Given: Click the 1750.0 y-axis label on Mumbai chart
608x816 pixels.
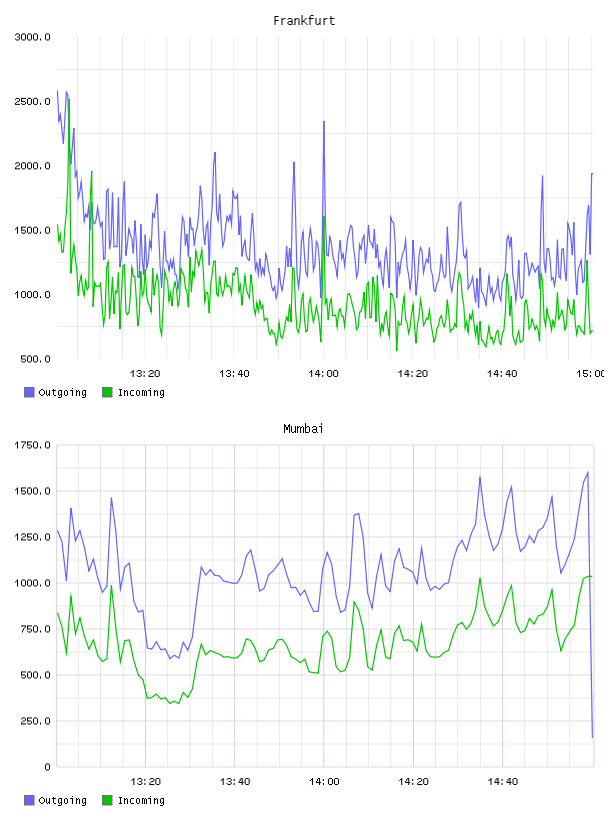Looking at the screenshot, I should tap(32, 445).
